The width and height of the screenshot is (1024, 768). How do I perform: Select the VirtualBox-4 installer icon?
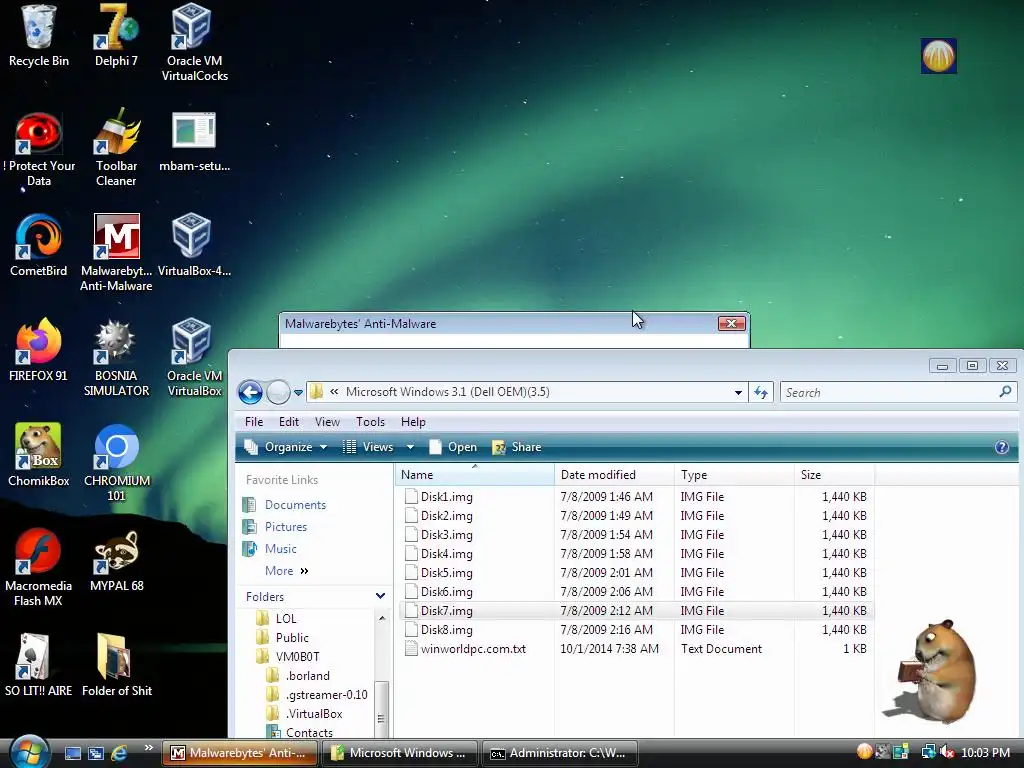194,246
